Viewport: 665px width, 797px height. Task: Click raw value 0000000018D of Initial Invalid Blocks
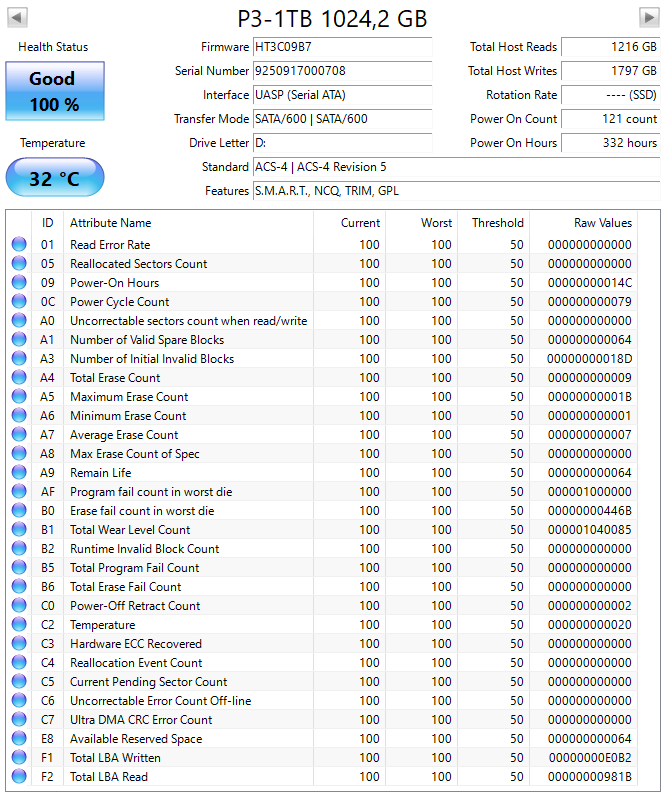(x=590, y=359)
